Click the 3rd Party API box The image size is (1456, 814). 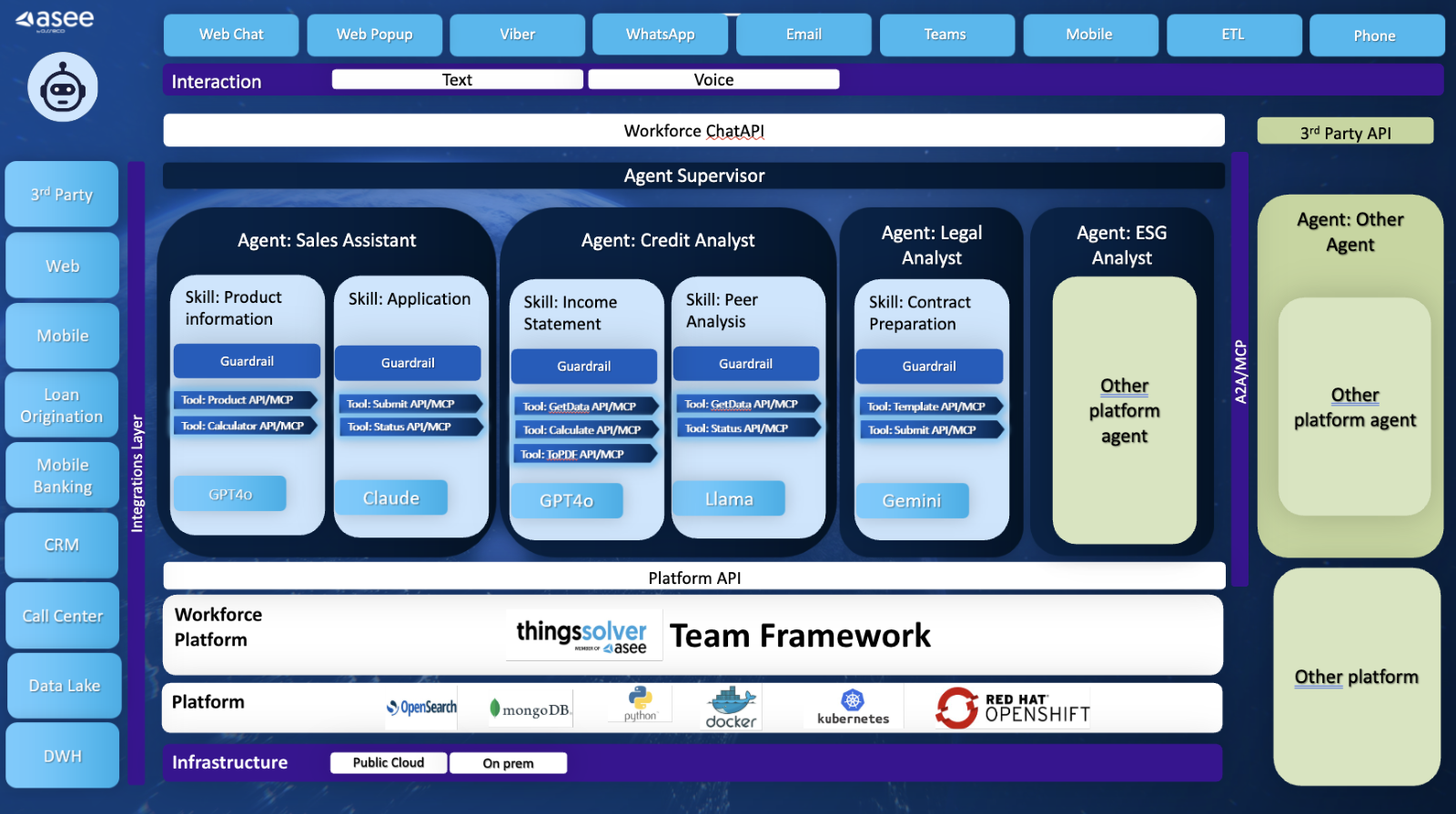[1345, 132]
